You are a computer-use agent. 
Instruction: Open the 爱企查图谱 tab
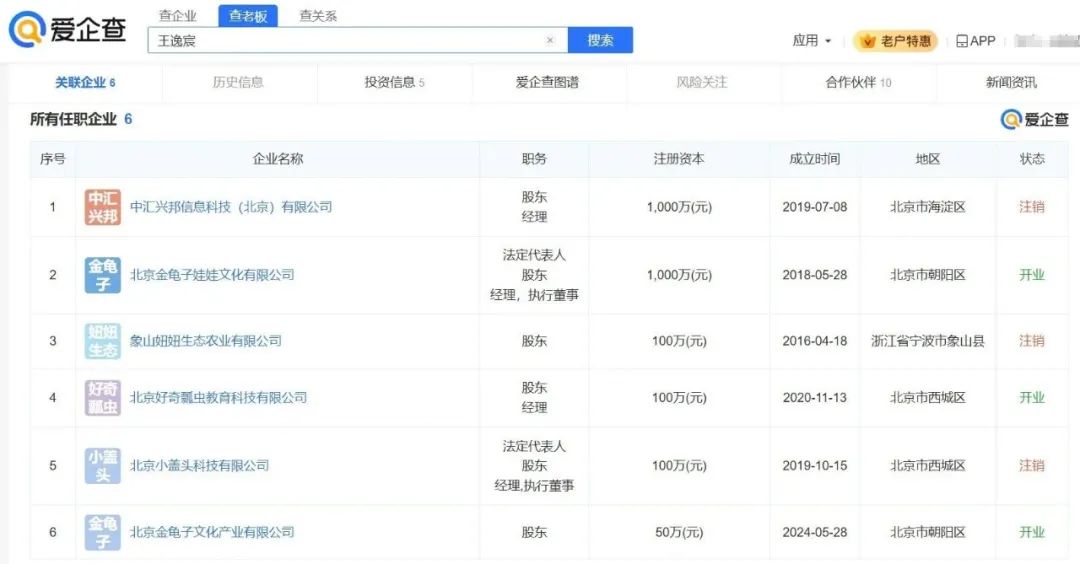point(548,83)
